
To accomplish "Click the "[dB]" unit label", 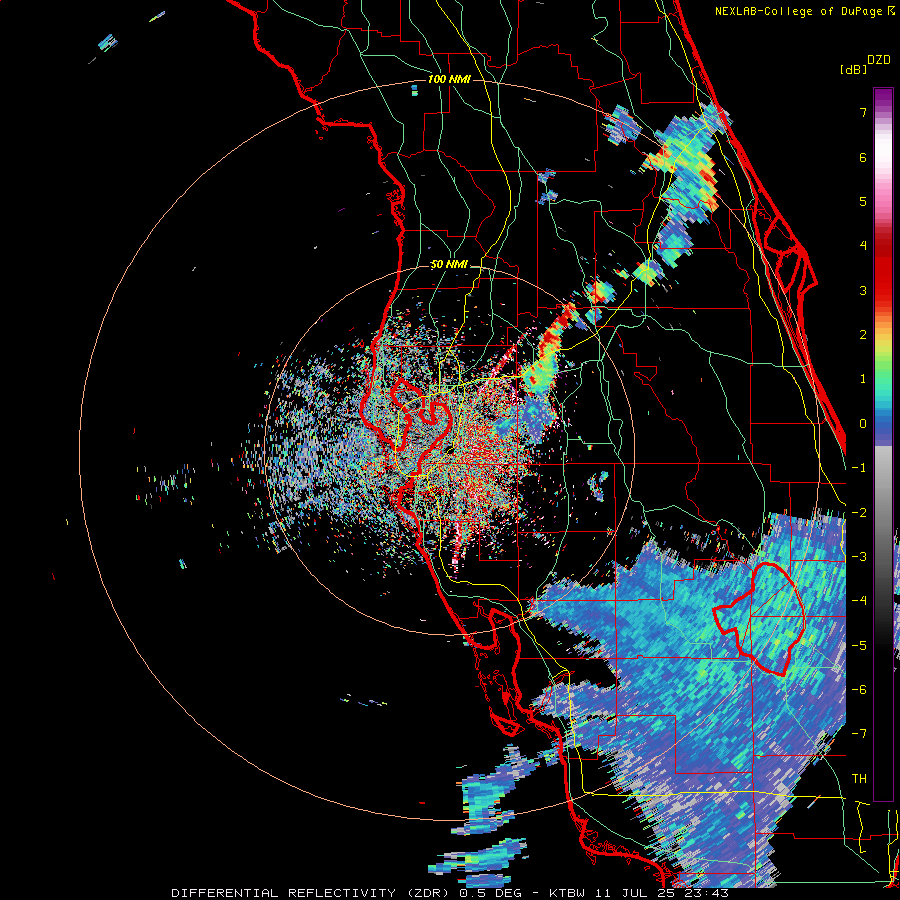I will 853,70.
